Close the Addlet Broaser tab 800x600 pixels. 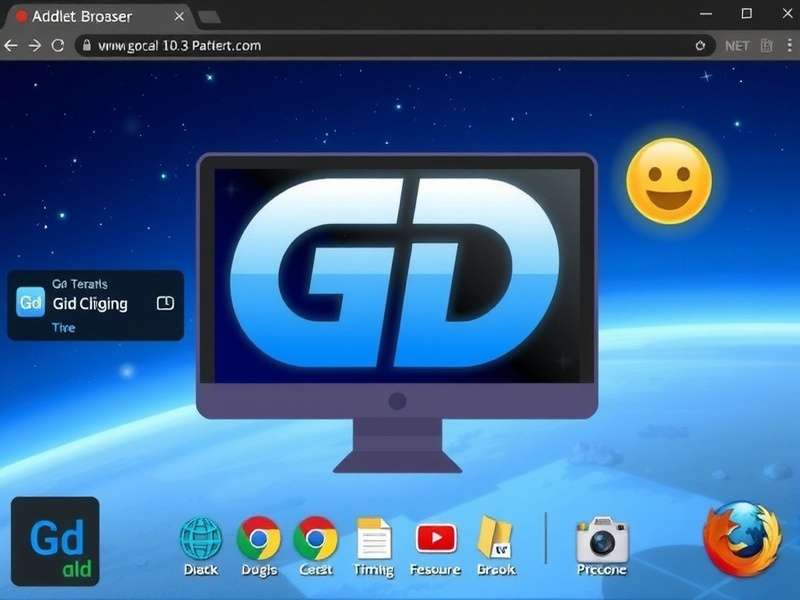(180, 17)
